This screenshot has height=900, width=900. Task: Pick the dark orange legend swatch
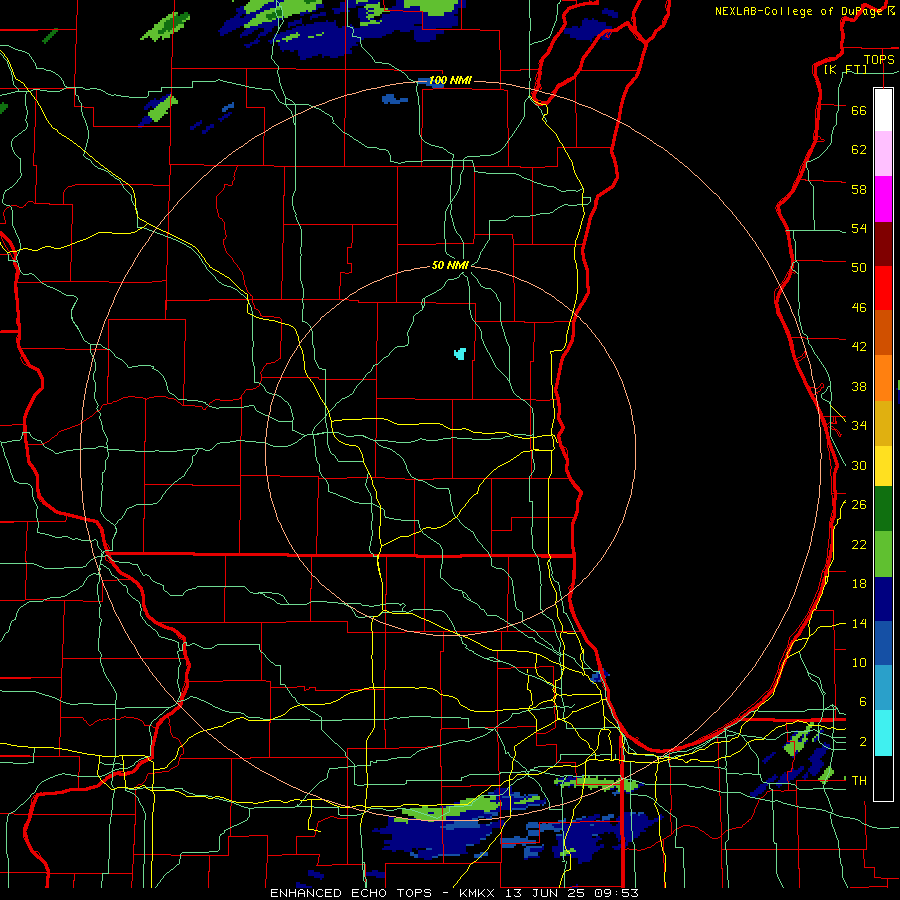coord(883,333)
